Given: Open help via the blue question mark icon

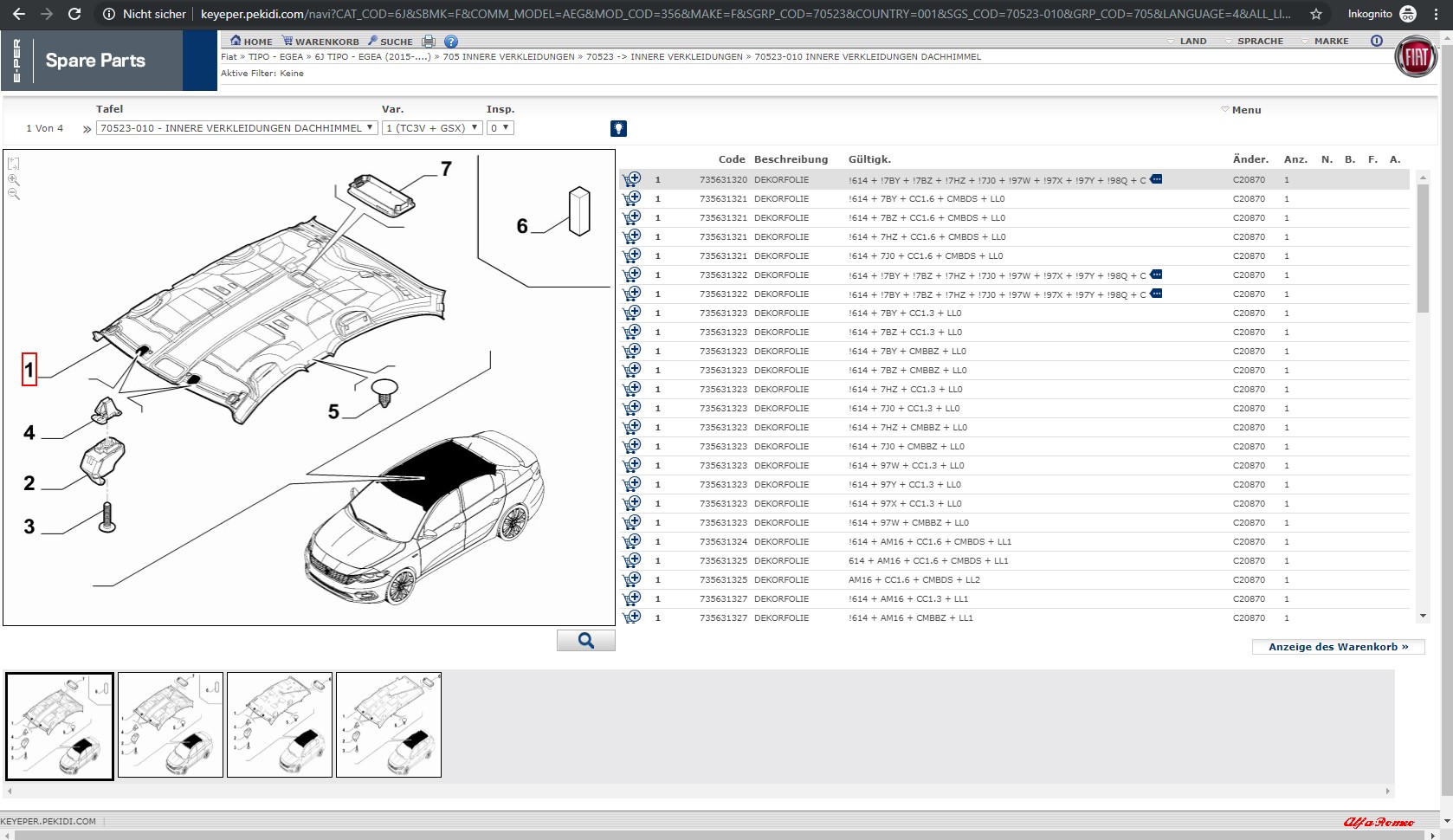Looking at the screenshot, I should pyautogui.click(x=451, y=42).
